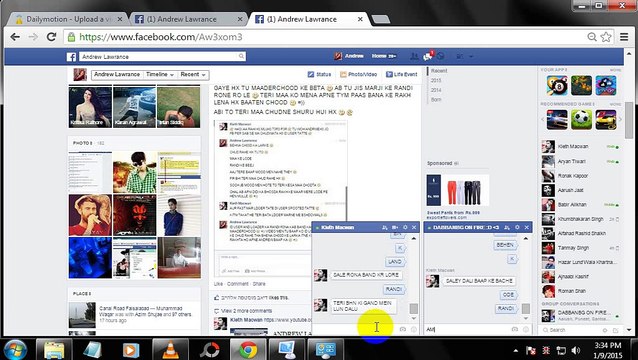Click the Andrew profile link in top bar
638x360 pixels.
point(349,56)
